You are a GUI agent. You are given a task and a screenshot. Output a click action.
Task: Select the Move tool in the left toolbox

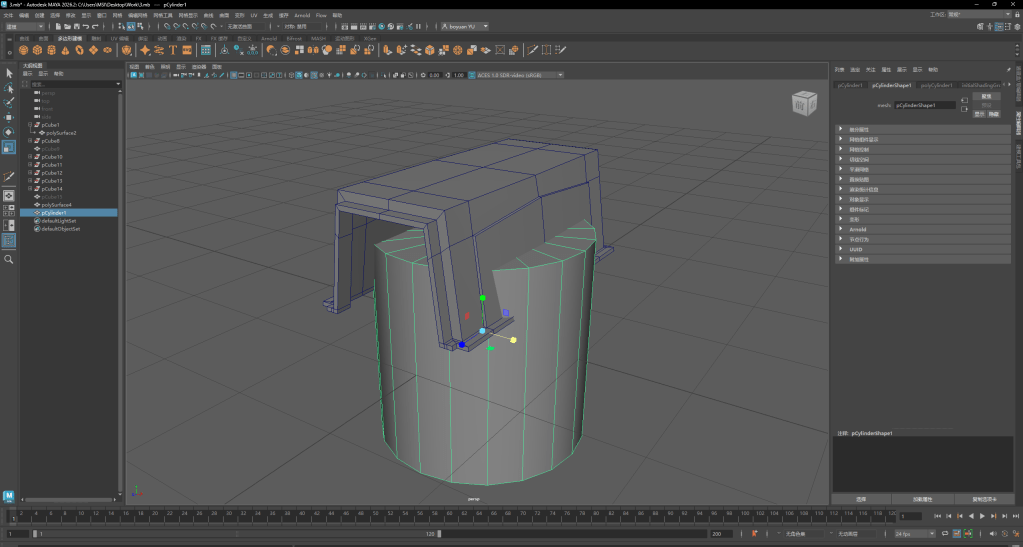coord(9,117)
